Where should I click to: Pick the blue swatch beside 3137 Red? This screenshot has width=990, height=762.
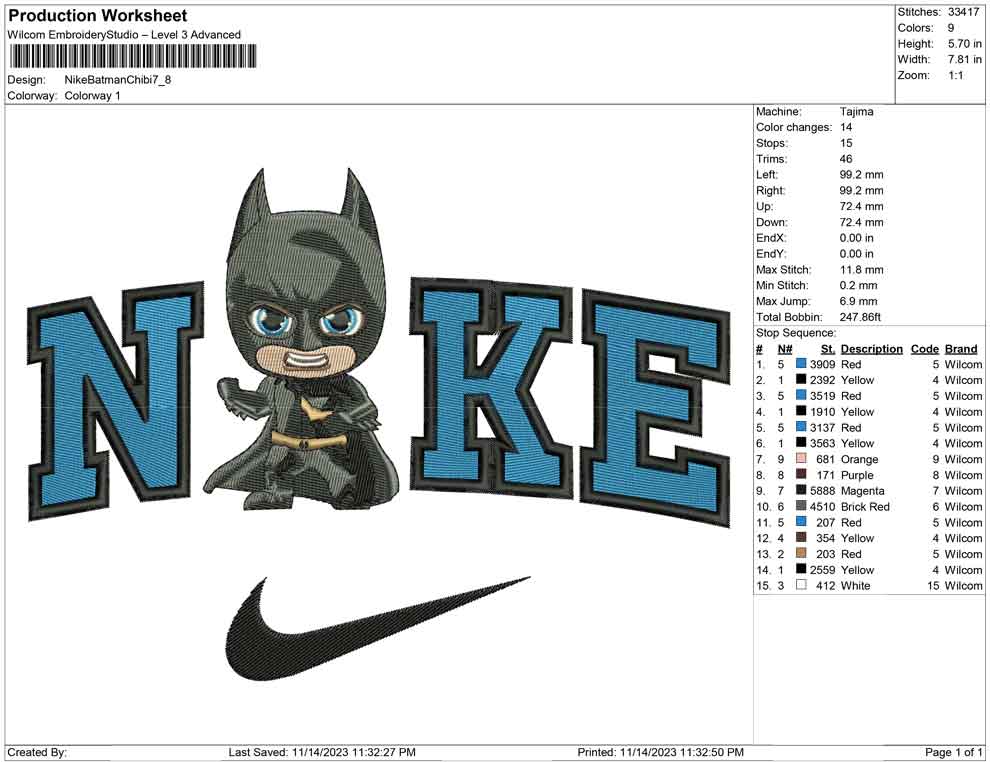pyautogui.click(x=801, y=427)
